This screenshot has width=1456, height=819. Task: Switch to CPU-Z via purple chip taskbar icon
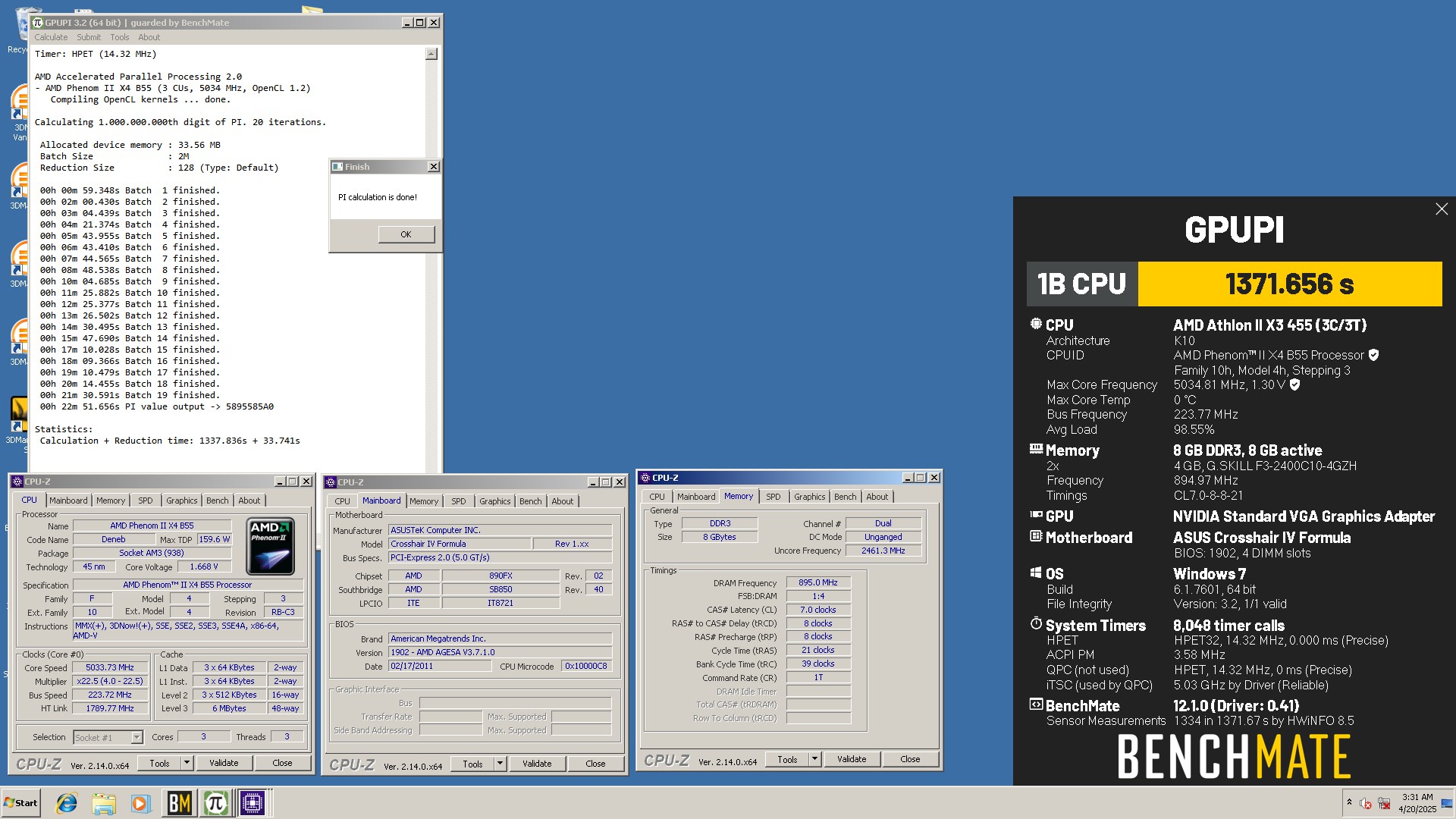(252, 803)
